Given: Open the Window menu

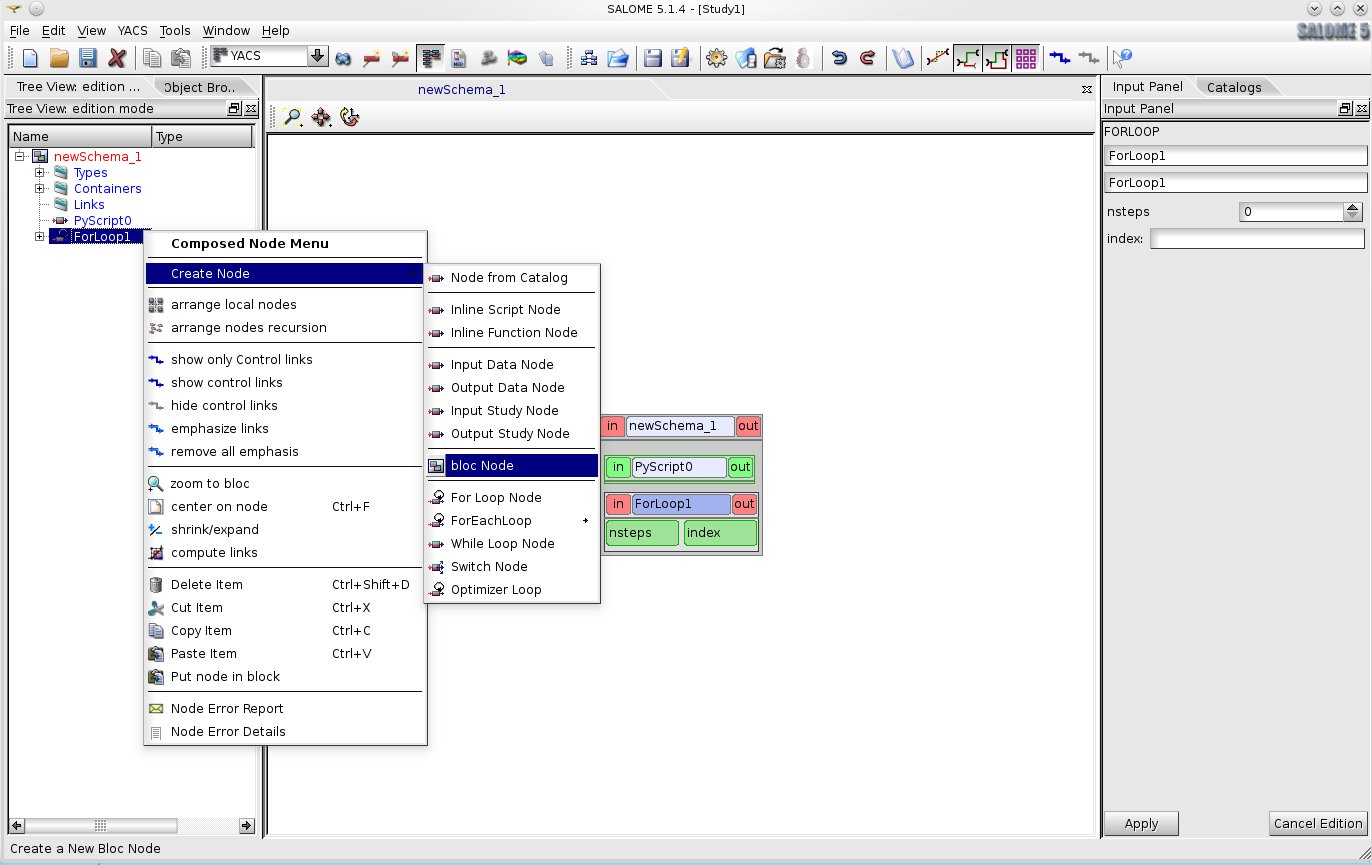Looking at the screenshot, I should (226, 30).
